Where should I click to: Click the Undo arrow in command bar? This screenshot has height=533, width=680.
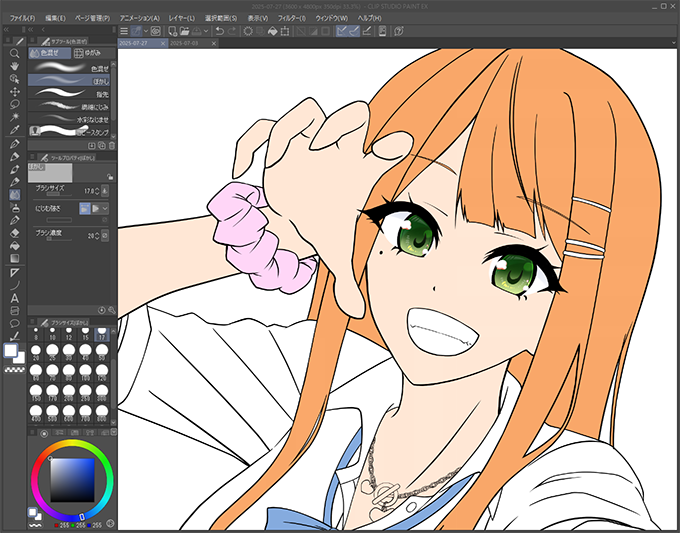click(x=220, y=31)
